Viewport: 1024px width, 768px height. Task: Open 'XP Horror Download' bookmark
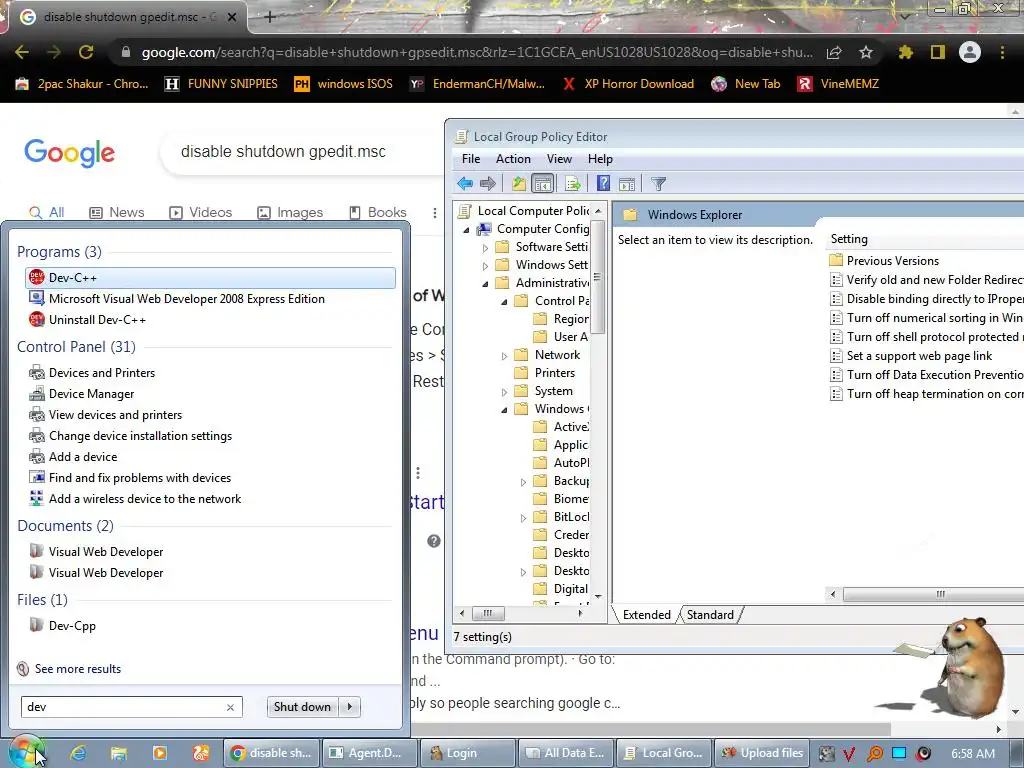629,84
